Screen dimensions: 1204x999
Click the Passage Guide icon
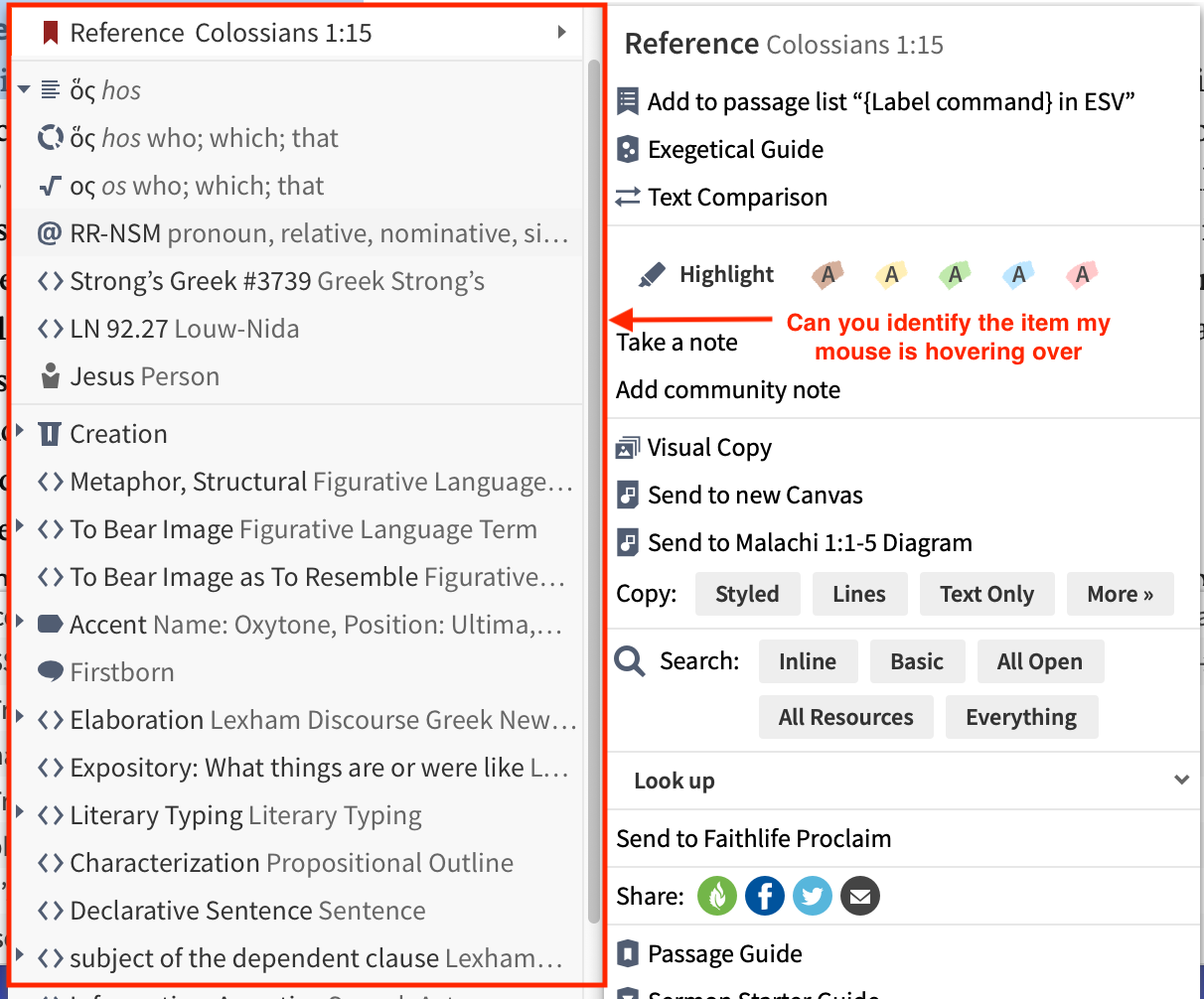(x=627, y=953)
